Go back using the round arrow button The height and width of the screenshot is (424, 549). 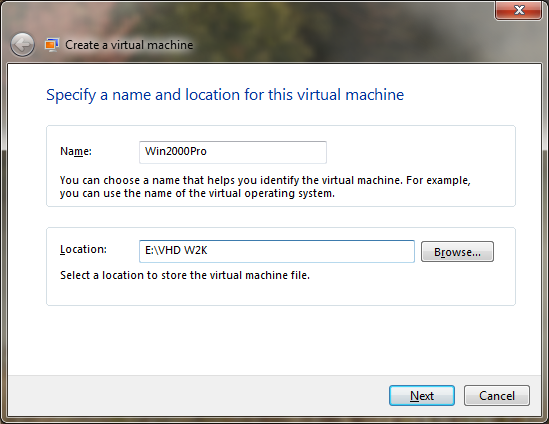pos(22,45)
